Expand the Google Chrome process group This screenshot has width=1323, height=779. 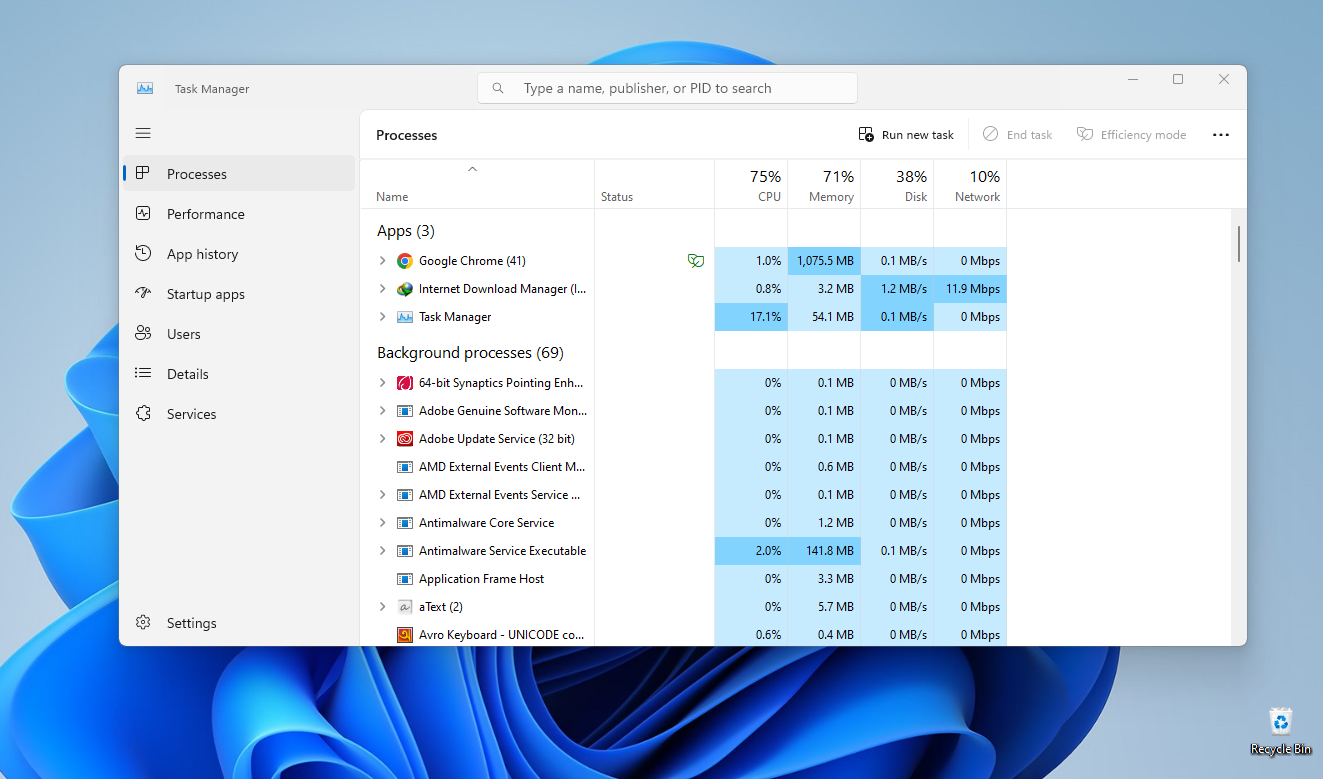[382, 261]
